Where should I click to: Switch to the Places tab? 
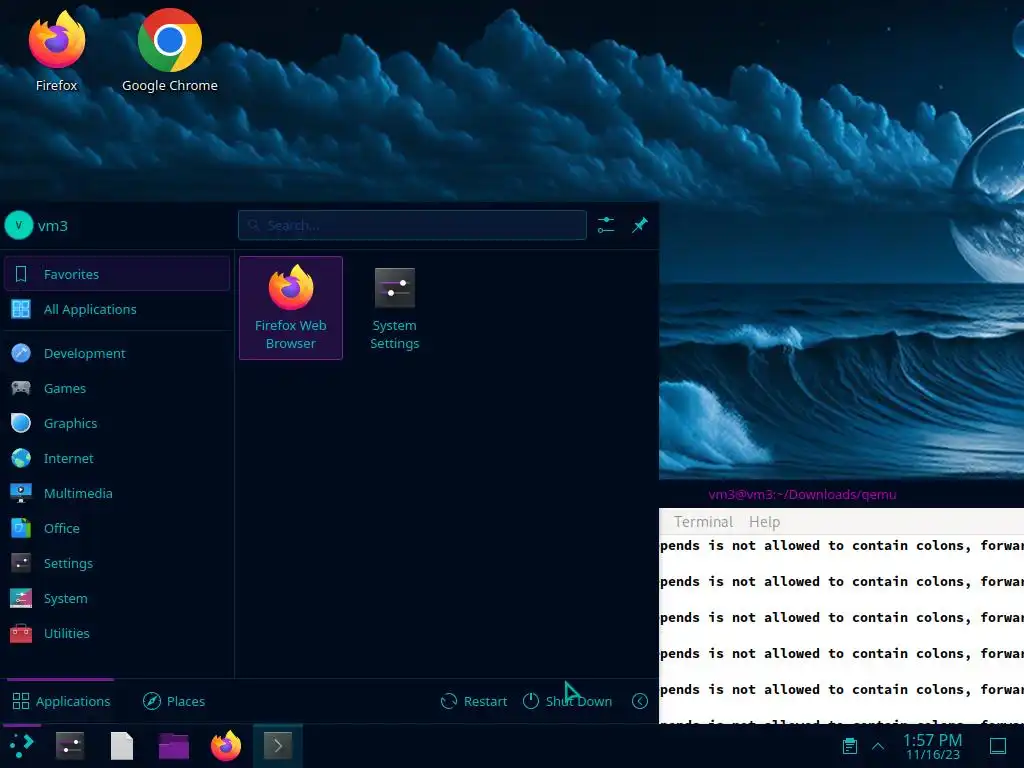[x=174, y=701]
